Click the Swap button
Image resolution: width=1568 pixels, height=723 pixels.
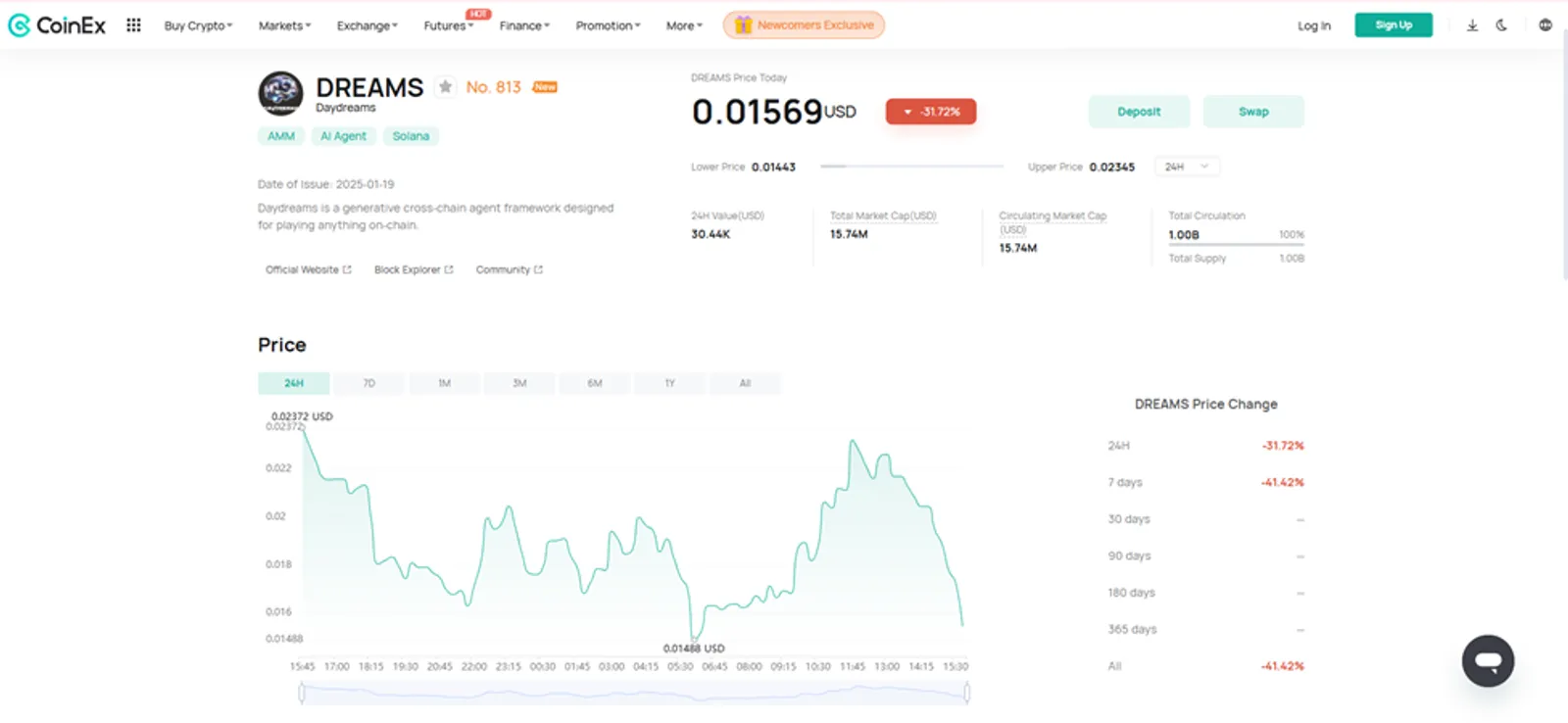[x=1253, y=112]
